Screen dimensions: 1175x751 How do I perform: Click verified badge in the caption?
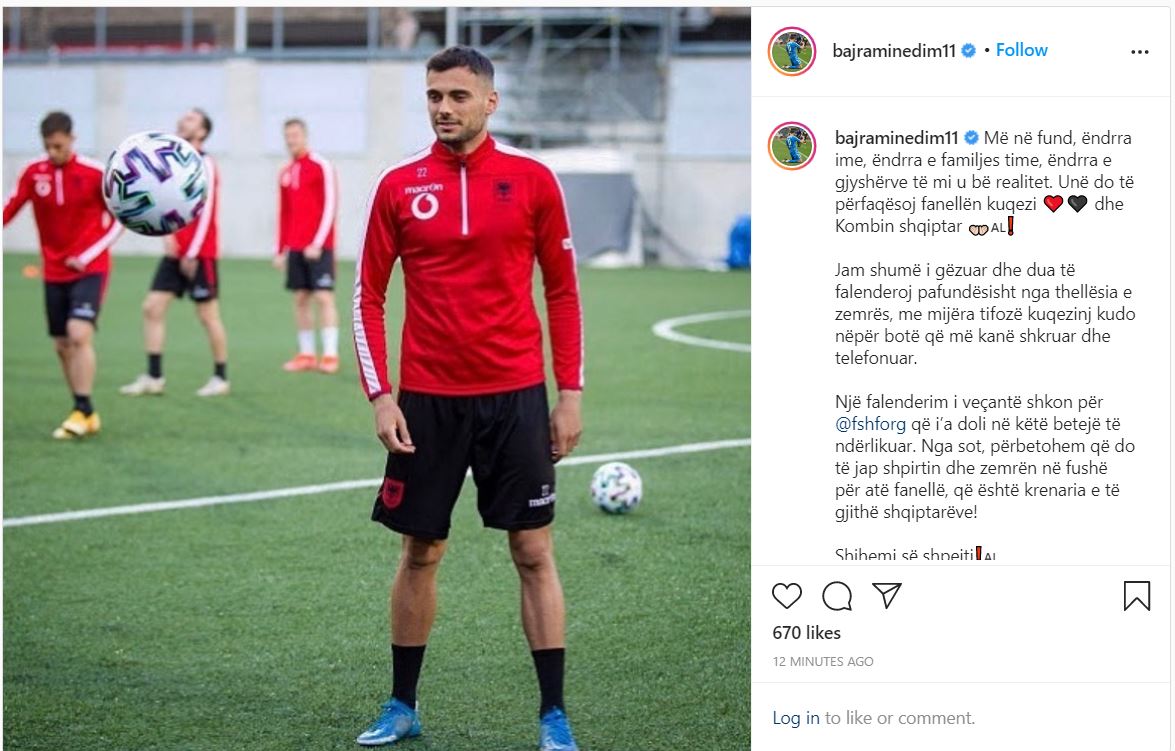pos(971,138)
